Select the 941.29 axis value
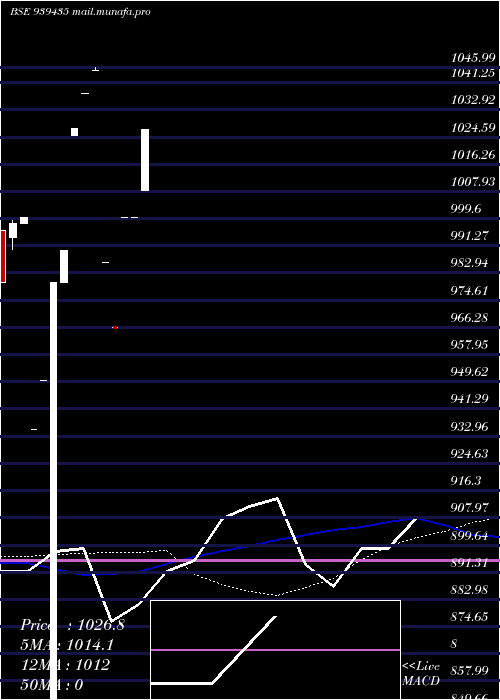Image resolution: width=500 pixels, height=700 pixels. [x=469, y=399]
